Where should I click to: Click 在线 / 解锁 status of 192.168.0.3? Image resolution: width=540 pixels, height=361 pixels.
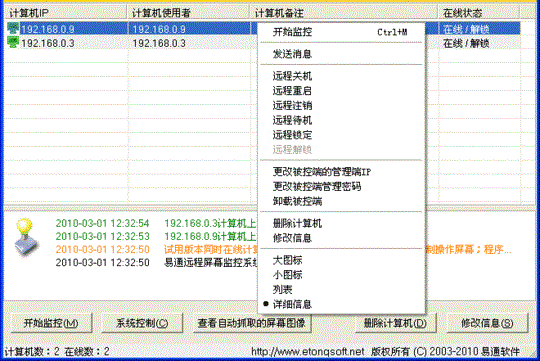click(466, 43)
